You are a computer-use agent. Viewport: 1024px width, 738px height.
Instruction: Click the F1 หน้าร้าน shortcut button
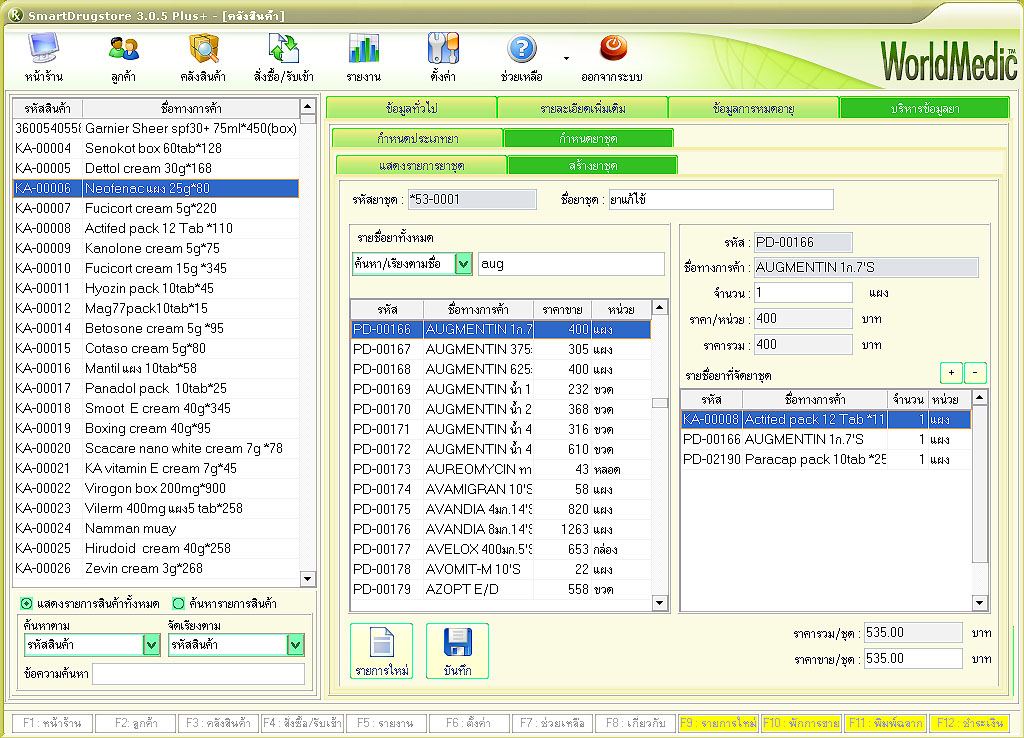pyautogui.click(x=52, y=723)
